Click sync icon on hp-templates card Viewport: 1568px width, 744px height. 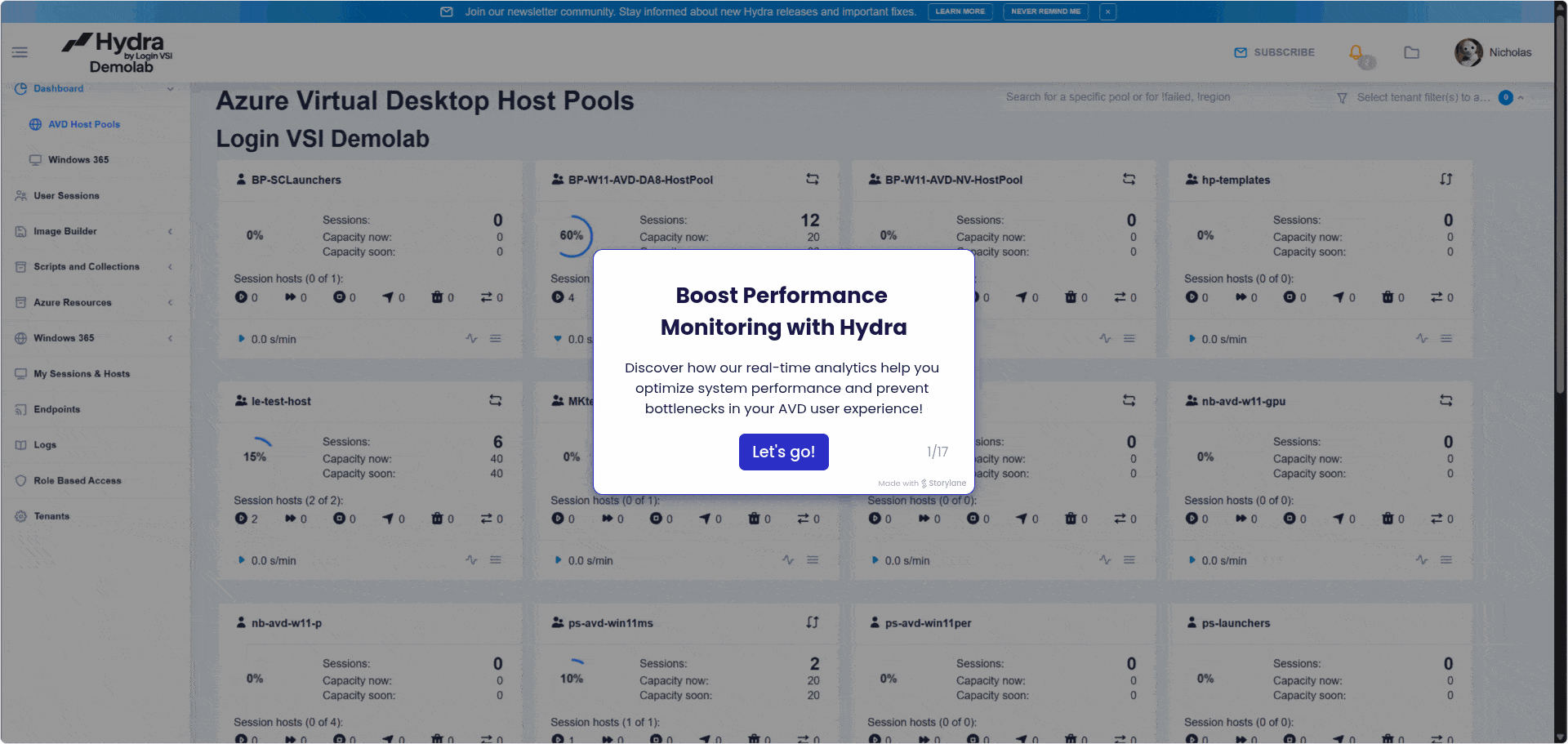[1445, 179]
